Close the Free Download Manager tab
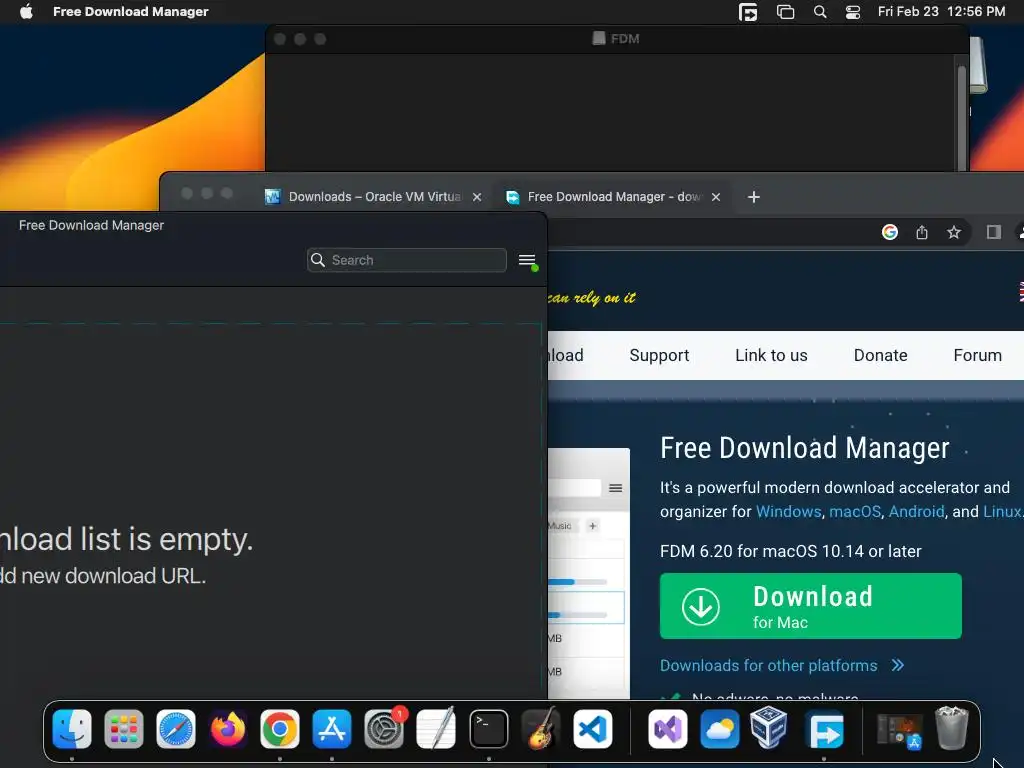The height and width of the screenshot is (768, 1024). tap(716, 197)
